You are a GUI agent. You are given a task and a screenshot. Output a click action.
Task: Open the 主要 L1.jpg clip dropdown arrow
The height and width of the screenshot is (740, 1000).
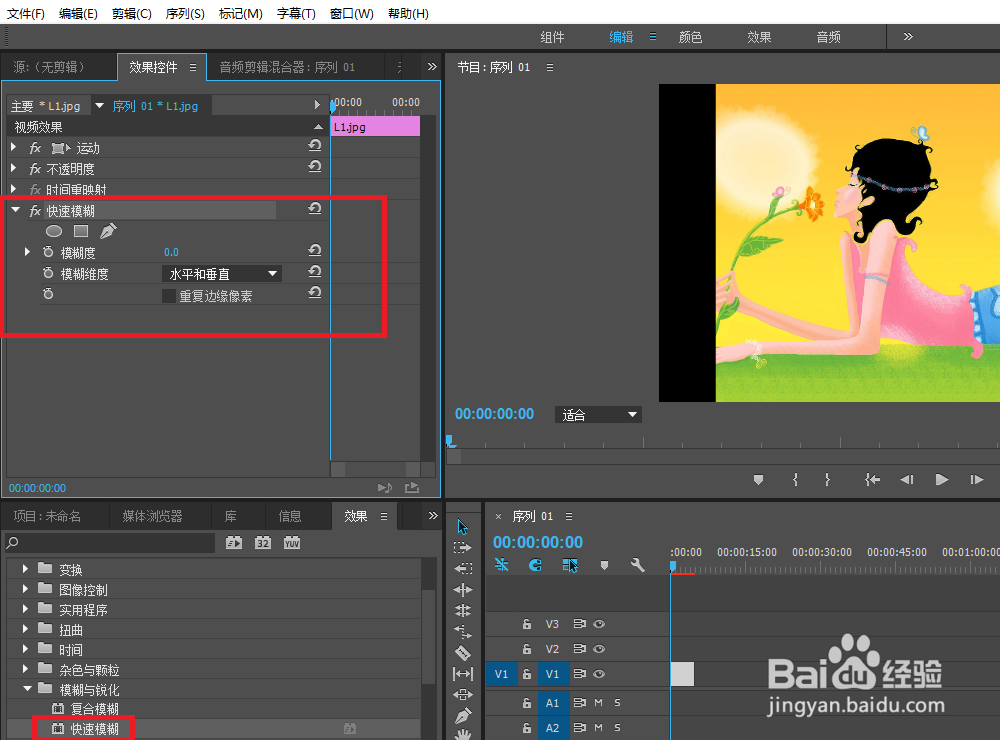point(99,105)
